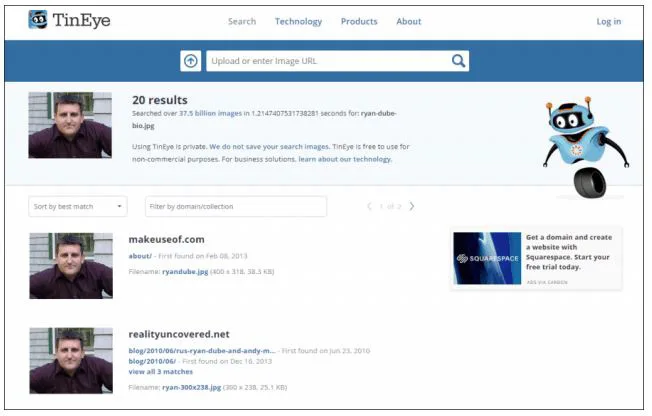The height and width of the screenshot is (416, 652).
Task: Click the realityuncovered.net result thumbnail
Action: (70, 360)
